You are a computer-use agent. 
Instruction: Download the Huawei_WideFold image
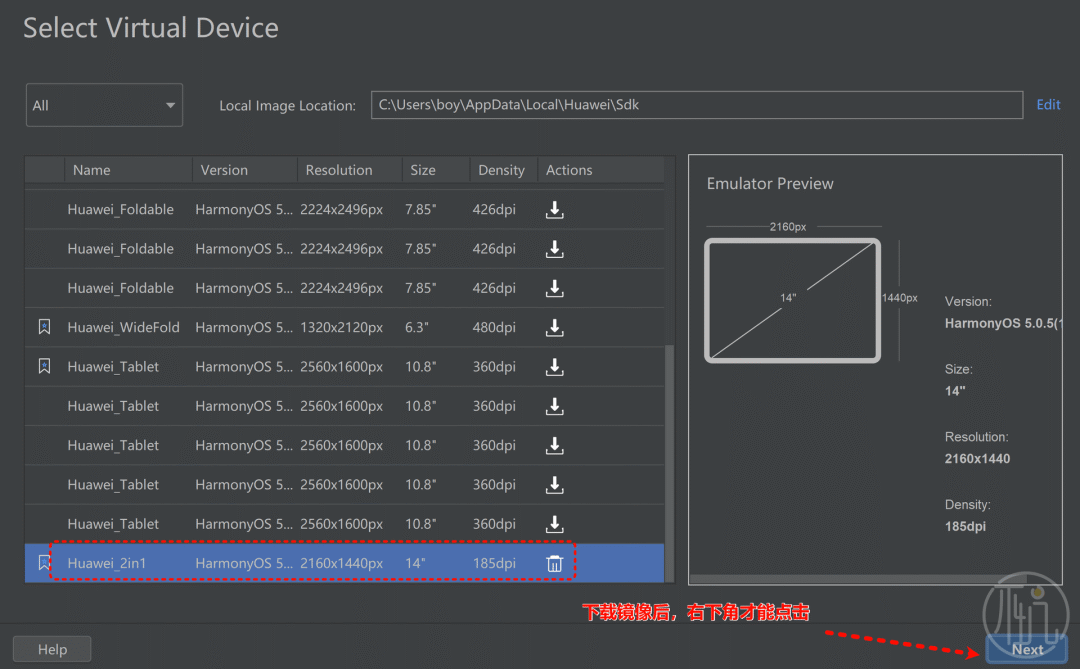554,328
